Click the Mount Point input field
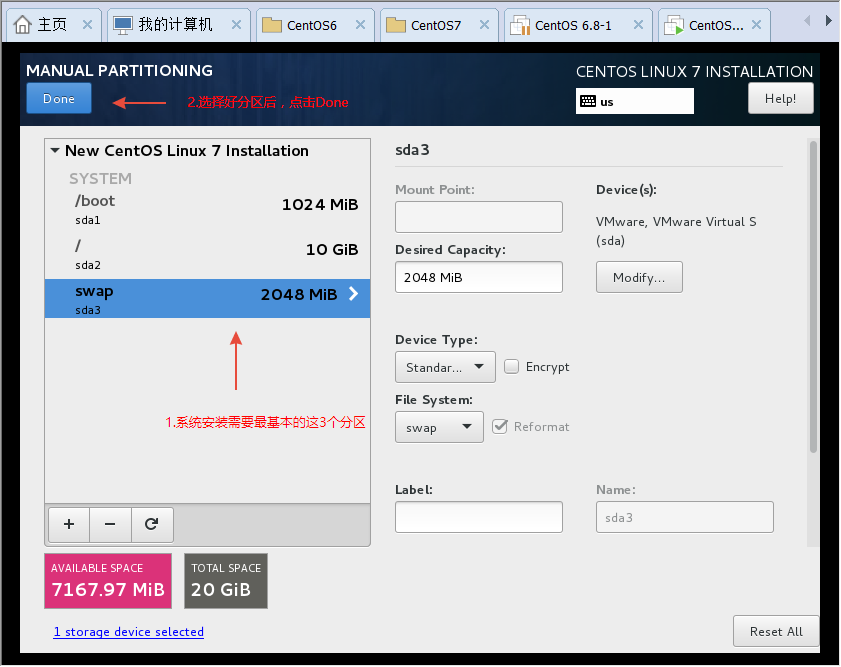841x667 pixels. tap(479, 217)
